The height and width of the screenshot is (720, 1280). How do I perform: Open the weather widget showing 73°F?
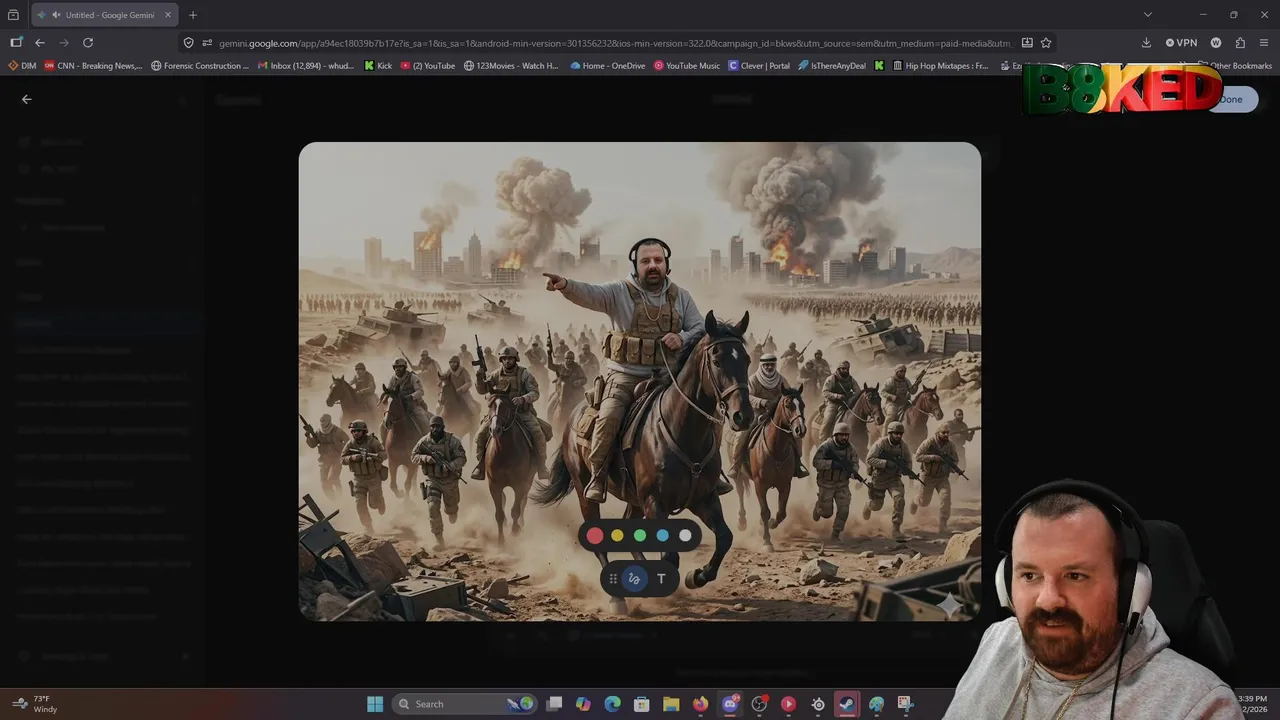point(34,704)
